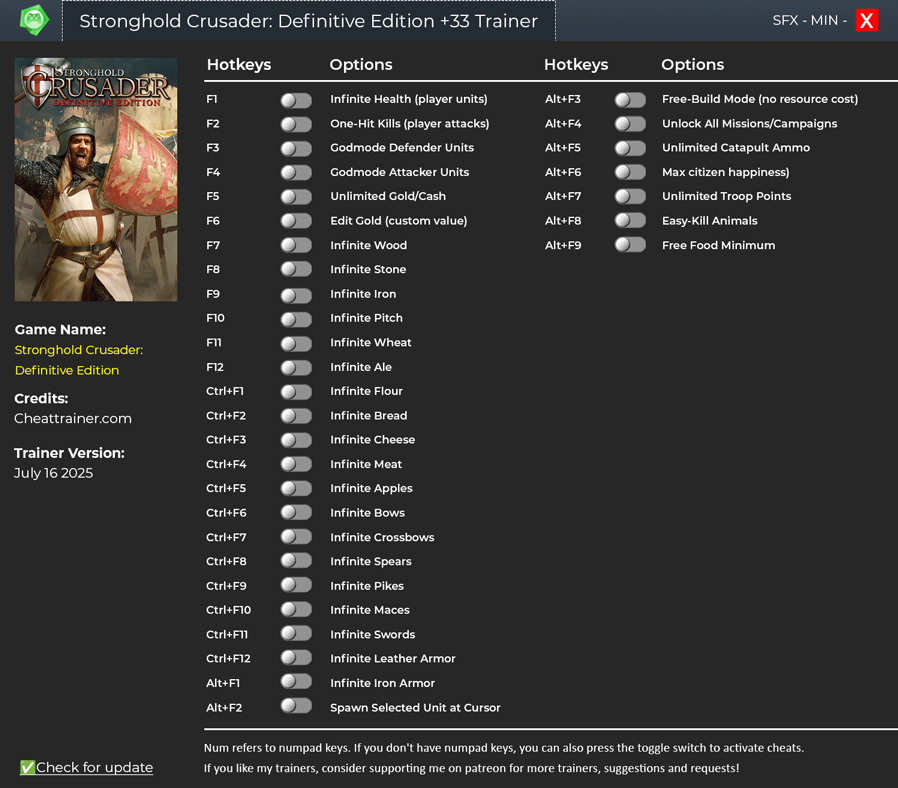Toggle Max citizen happiness
The height and width of the screenshot is (788, 898).
[630, 172]
